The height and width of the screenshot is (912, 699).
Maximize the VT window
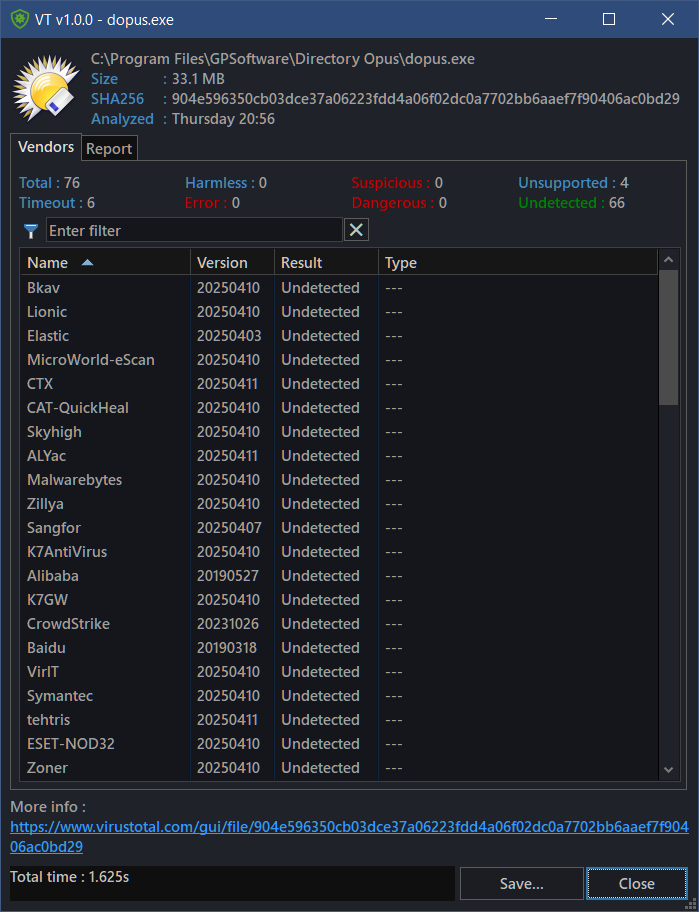pyautogui.click(x=609, y=19)
